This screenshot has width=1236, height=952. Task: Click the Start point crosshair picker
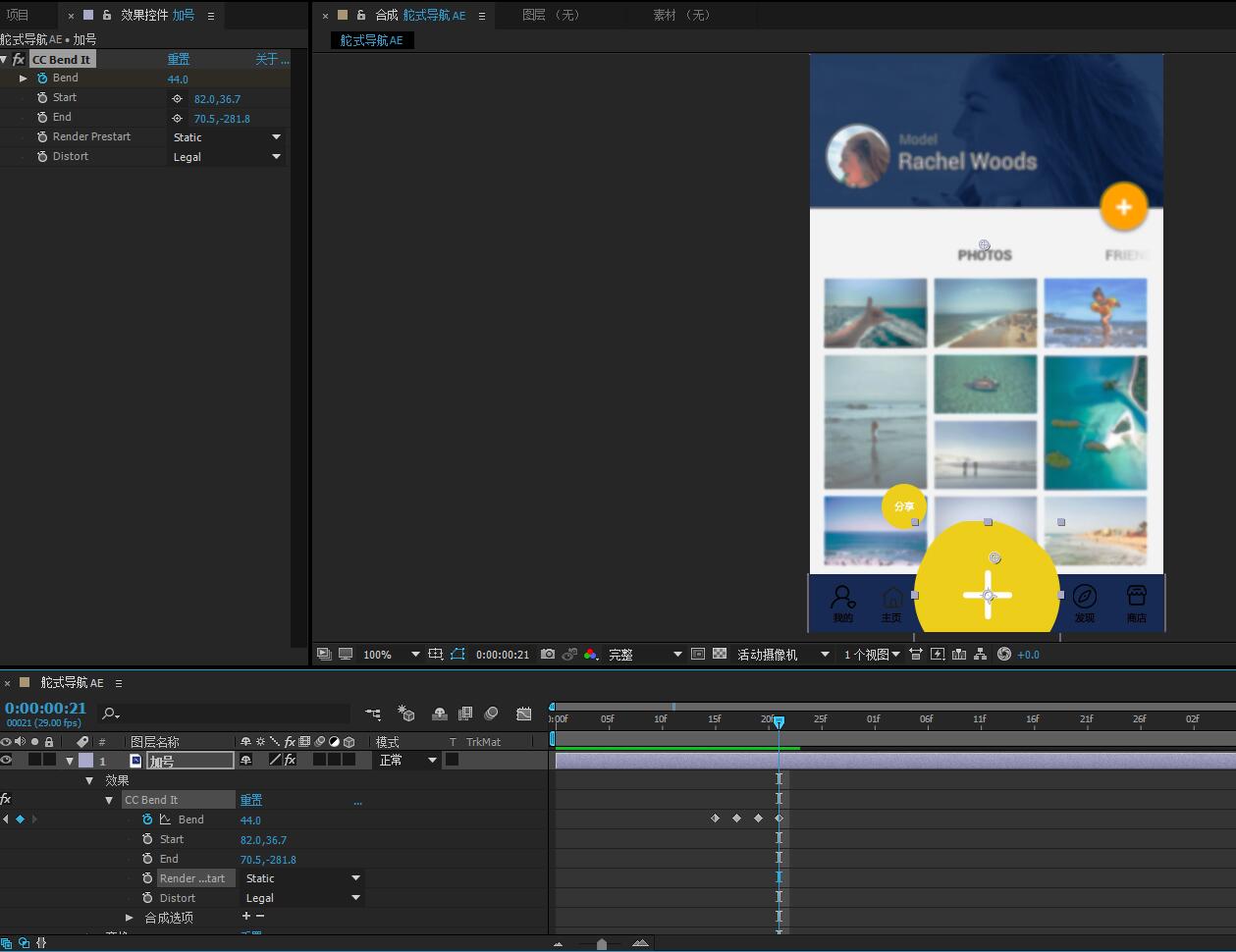coord(178,99)
